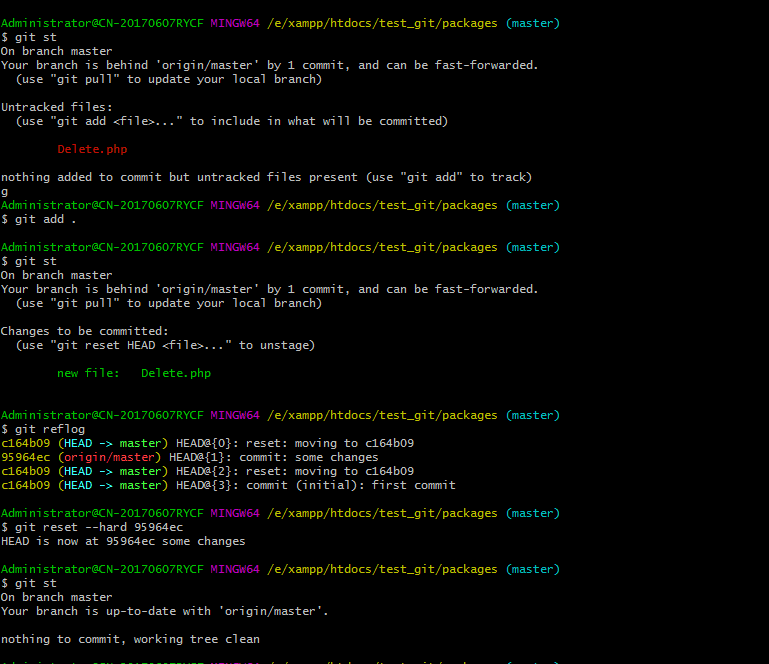Screen dimensions: 769x664
Task: Click 'HEAD is now at 95964ec some changes'
Action: pyautogui.click(x=123, y=541)
